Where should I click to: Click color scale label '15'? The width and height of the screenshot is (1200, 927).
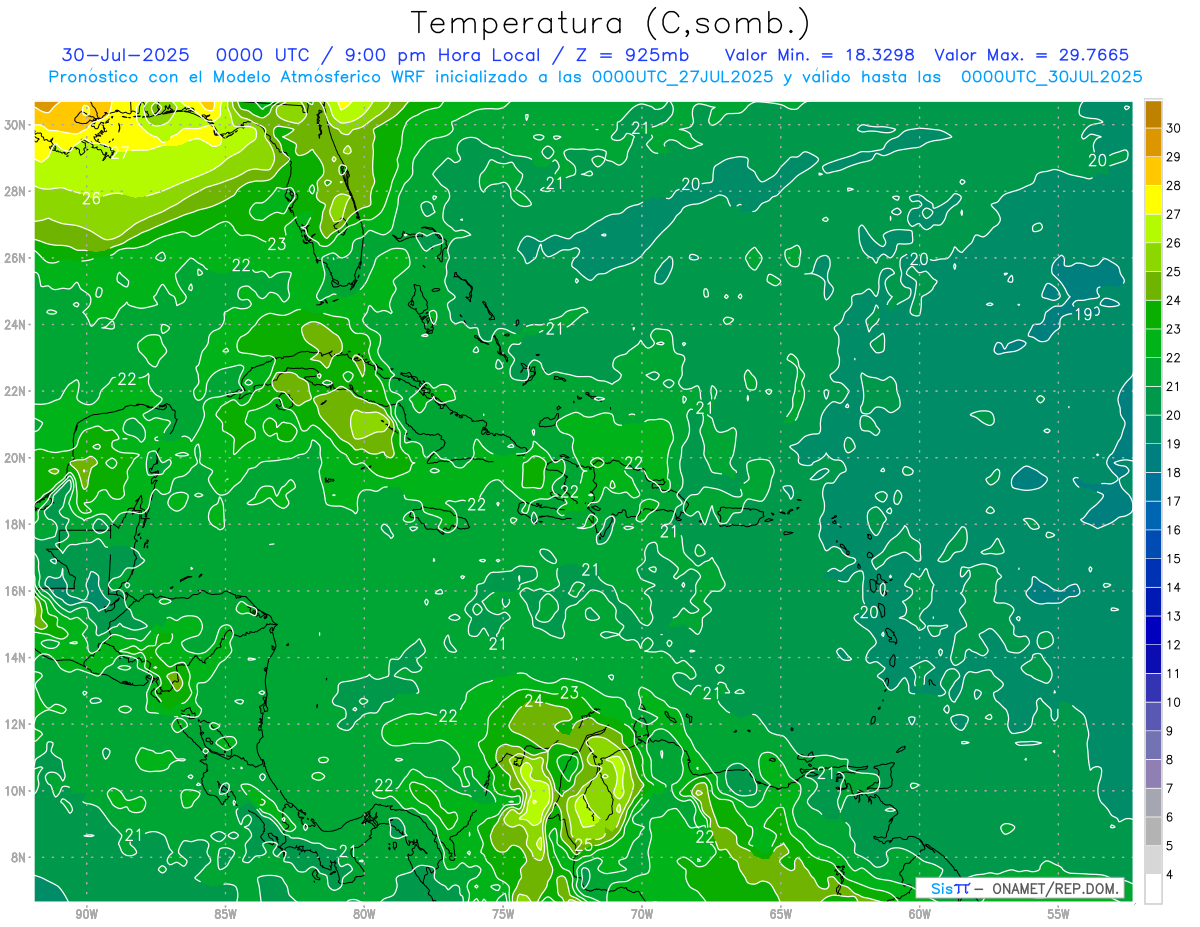pyautogui.click(x=1174, y=559)
